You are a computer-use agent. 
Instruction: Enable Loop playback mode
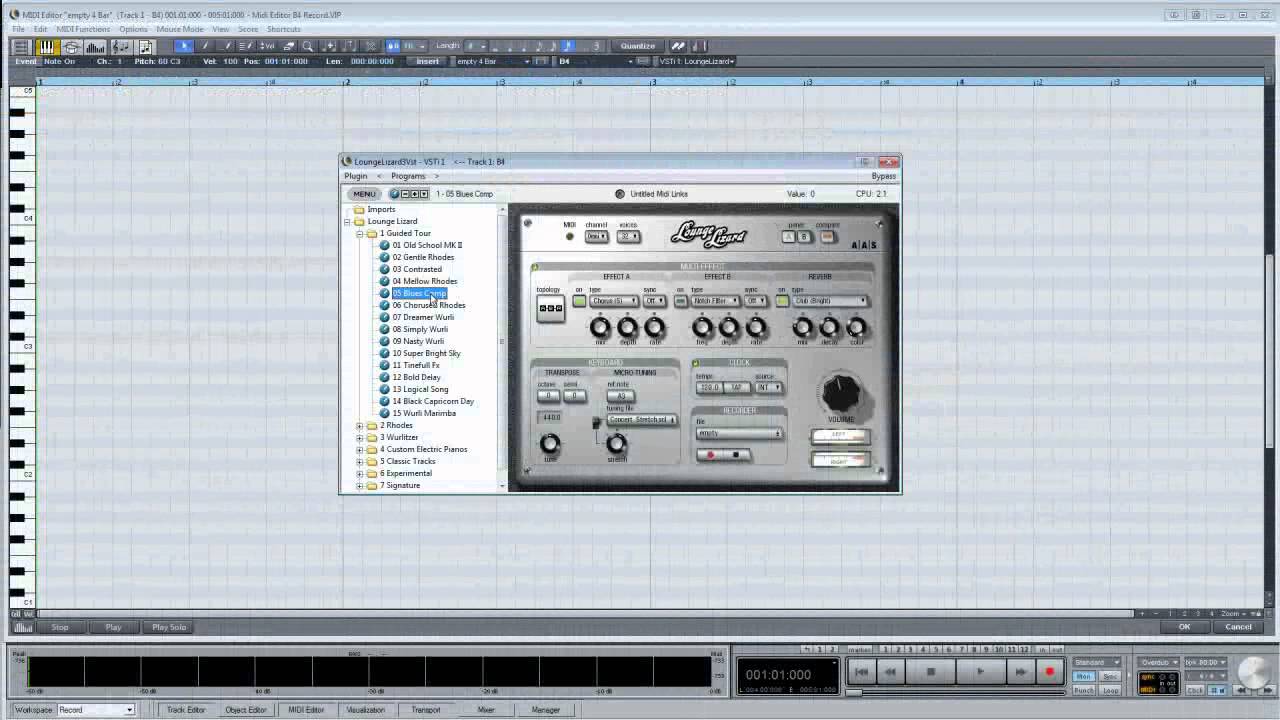point(1110,690)
